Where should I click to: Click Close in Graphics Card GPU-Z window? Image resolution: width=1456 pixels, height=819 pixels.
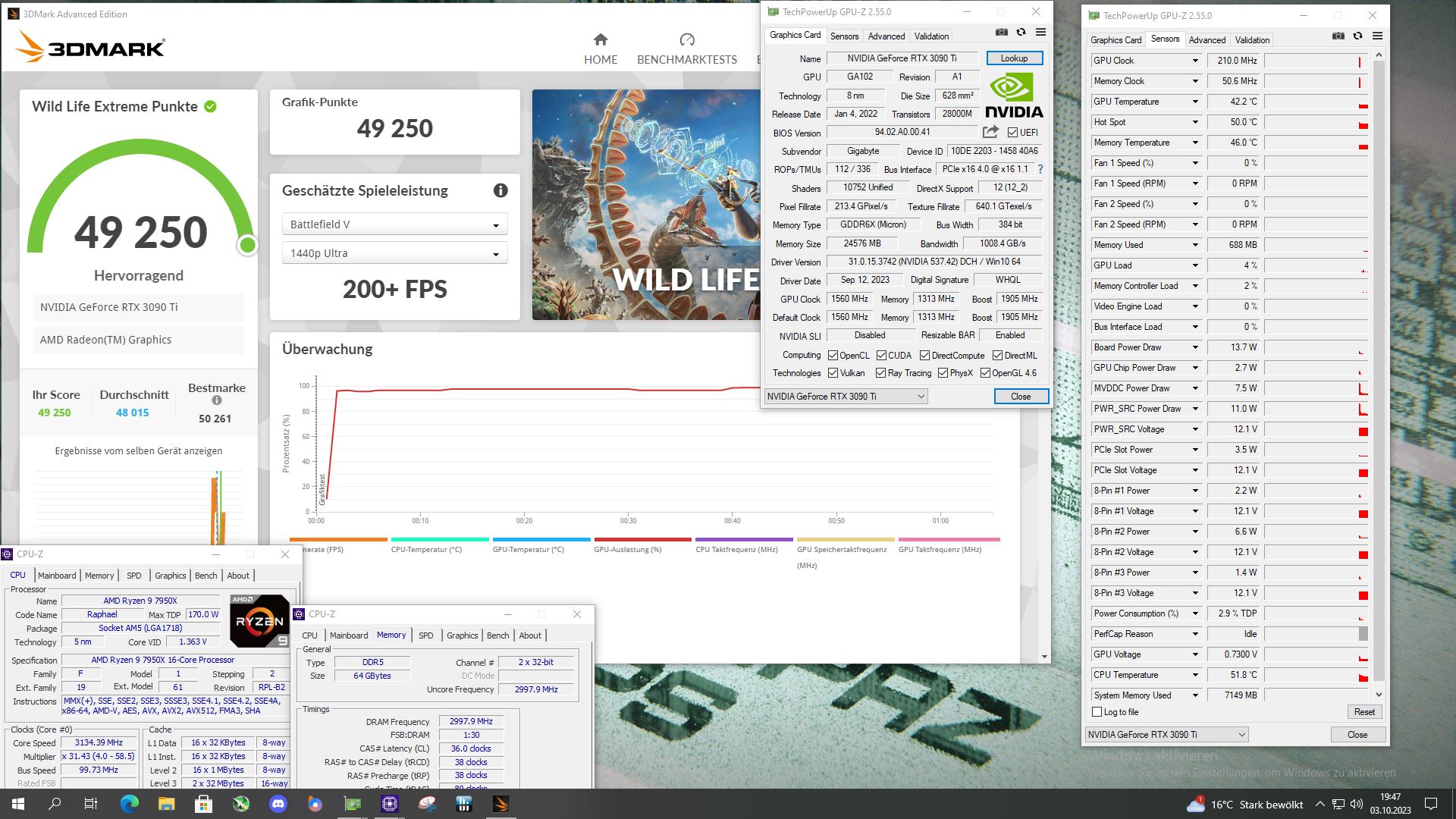(1021, 397)
